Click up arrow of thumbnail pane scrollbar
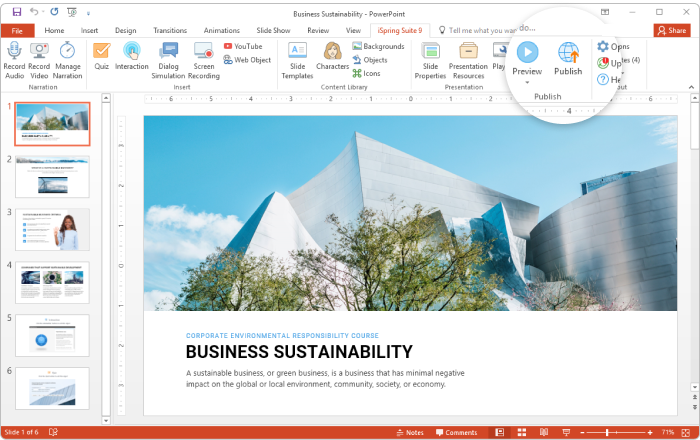This screenshot has width=700, height=440. [106, 98]
